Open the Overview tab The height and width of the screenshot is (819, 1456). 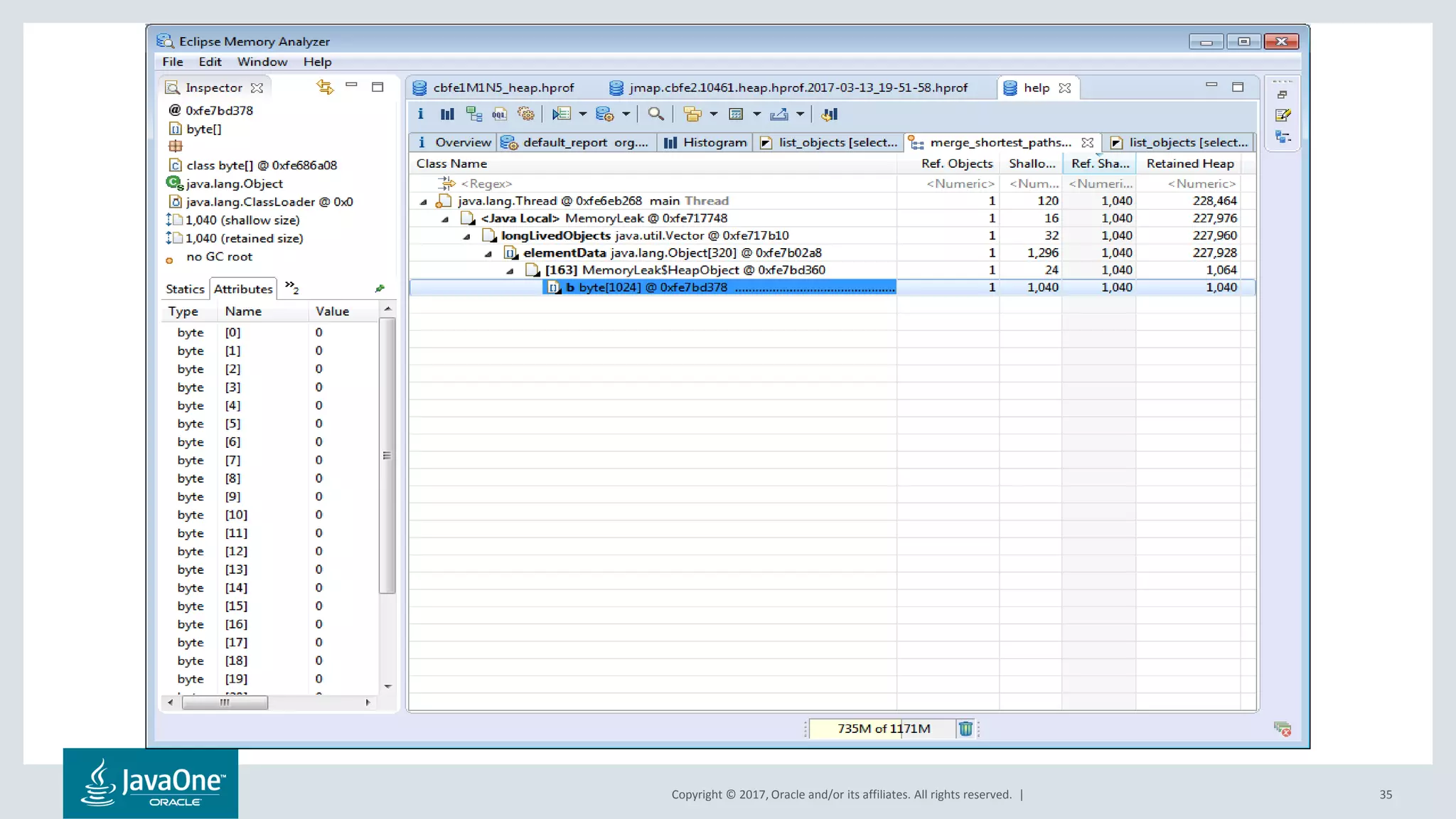[x=455, y=142]
